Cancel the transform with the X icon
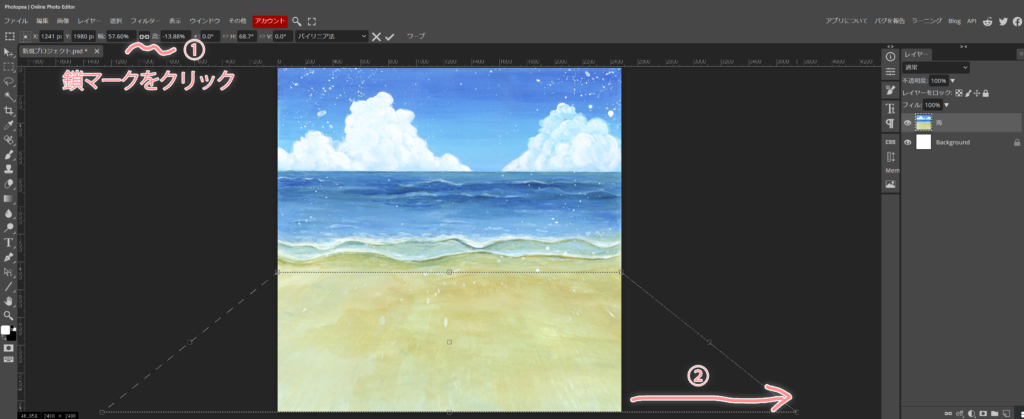The height and width of the screenshot is (419, 1024). 376,36
